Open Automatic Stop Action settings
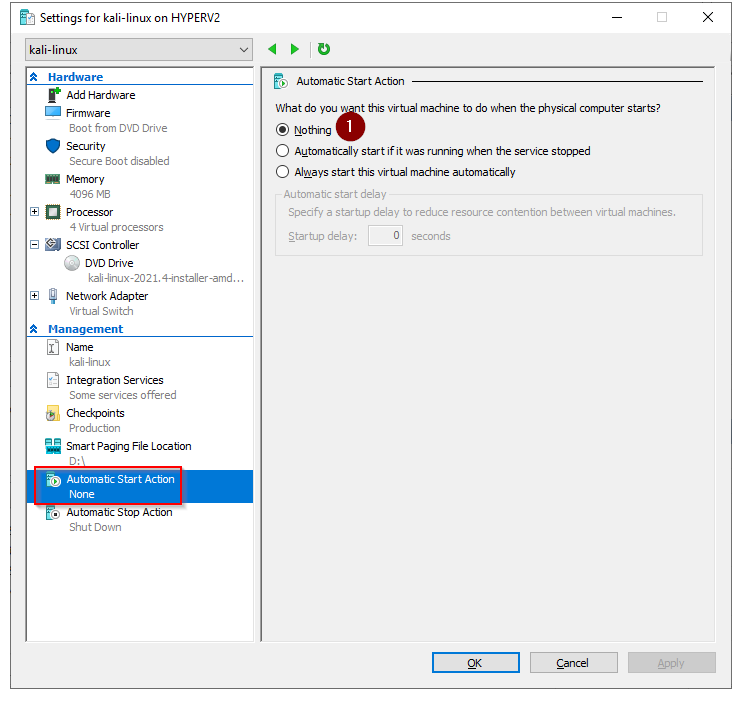The width and height of the screenshot is (734, 708). pyautogui.click(x=119, y=512)
